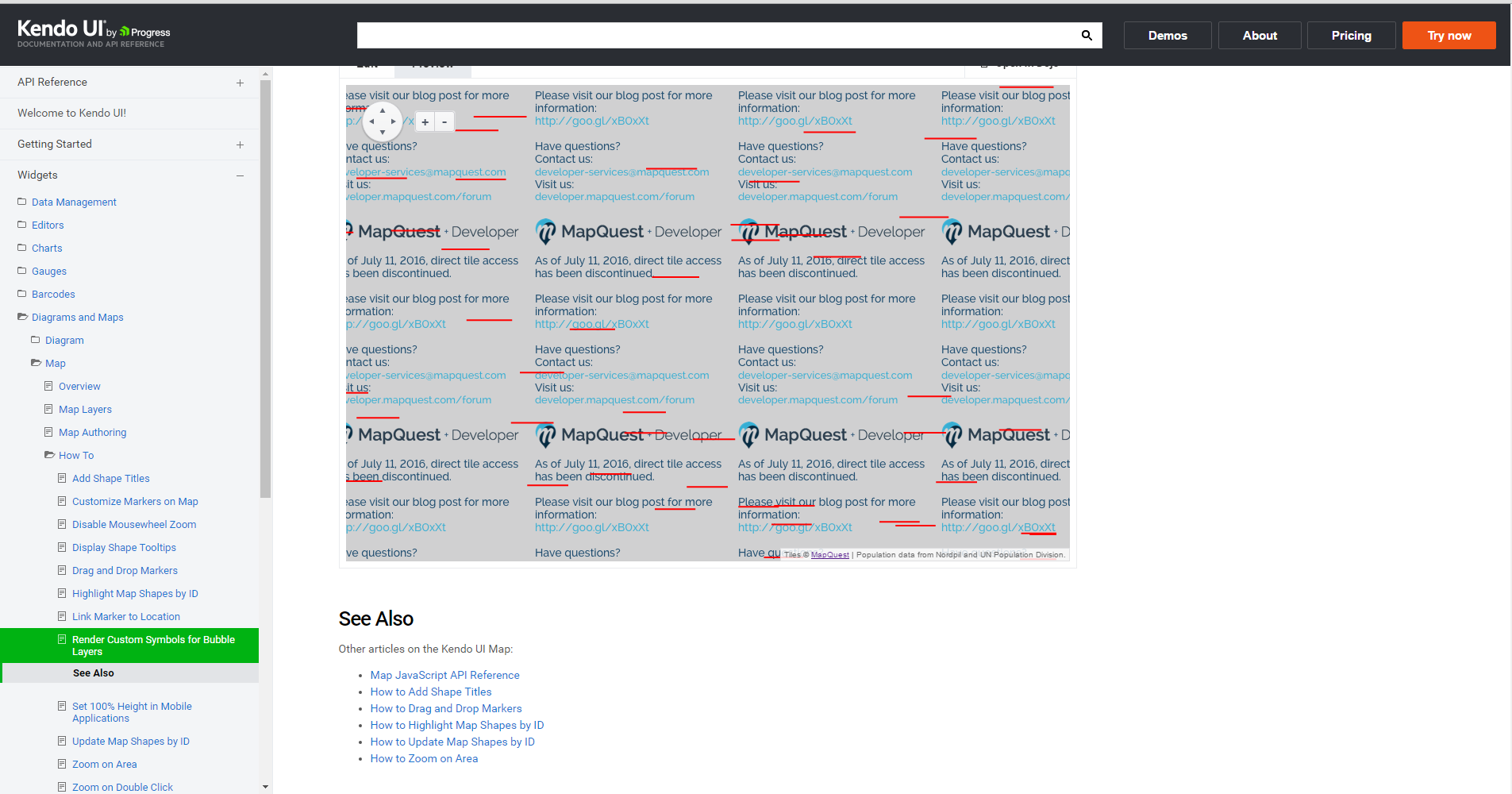Pan the map down with navigator arrow
The image size is (1512, 794).
point(383,132)
